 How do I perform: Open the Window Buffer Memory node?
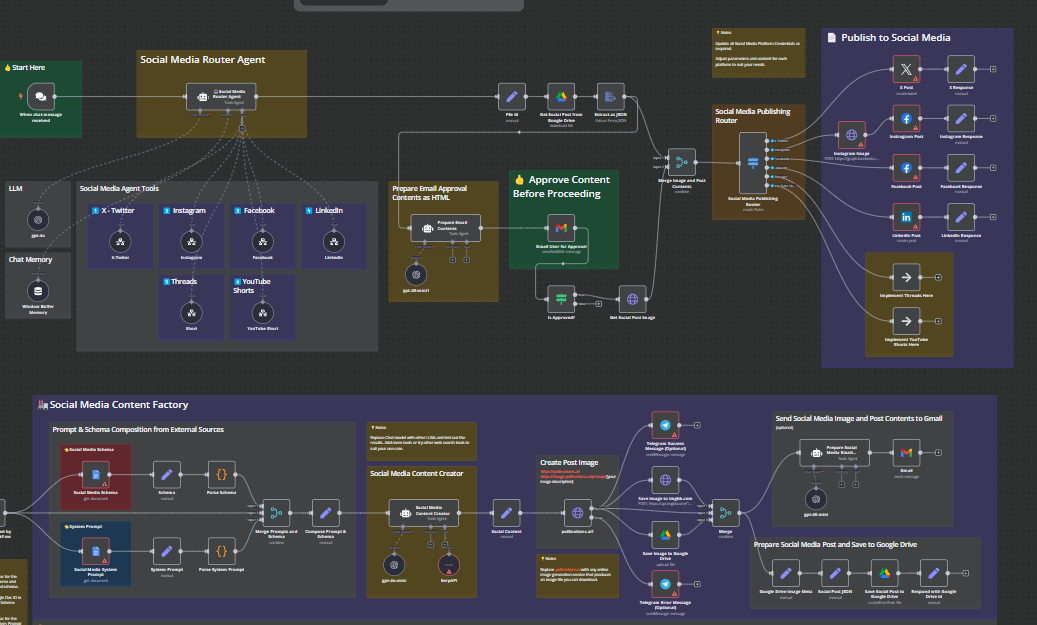pos(38,291)
